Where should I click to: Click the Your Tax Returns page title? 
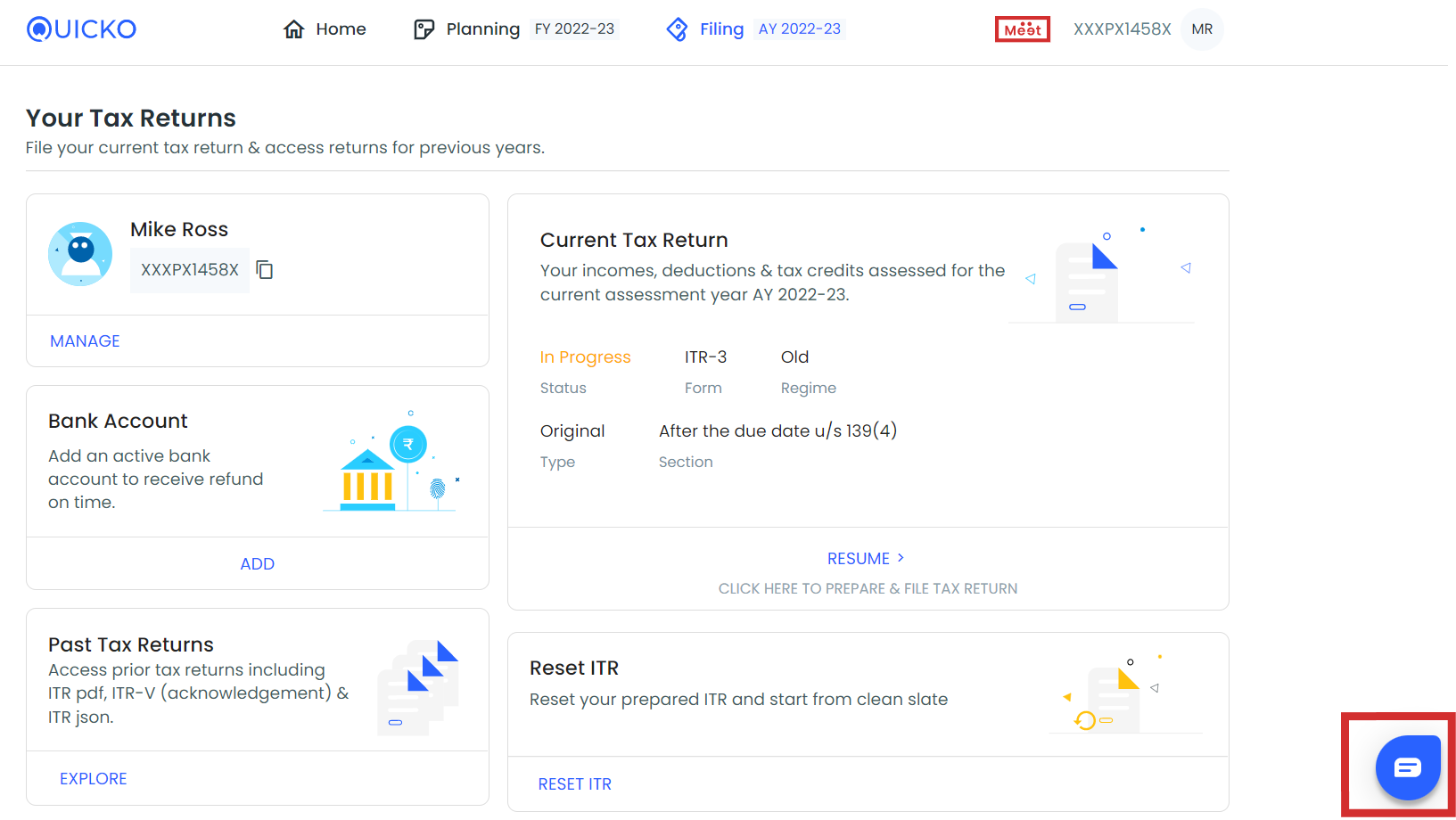coord(131,119)
